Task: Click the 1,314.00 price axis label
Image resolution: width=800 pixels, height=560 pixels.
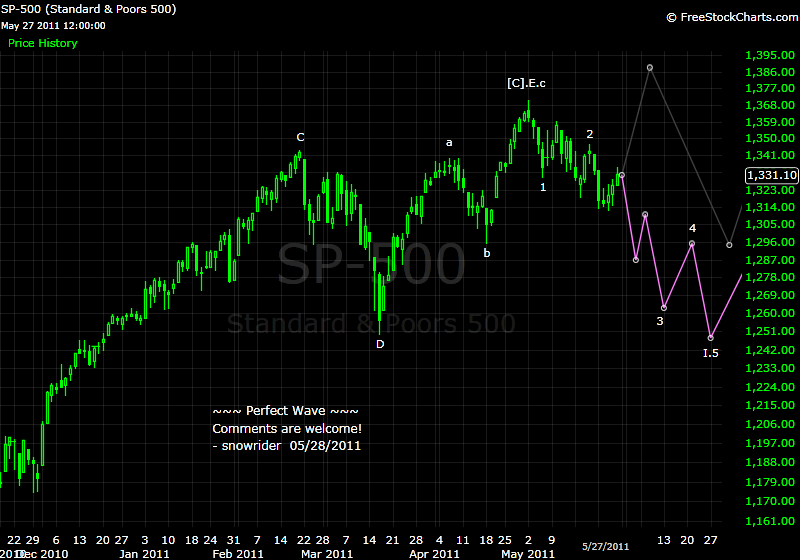Action: [x=770, y=207]
